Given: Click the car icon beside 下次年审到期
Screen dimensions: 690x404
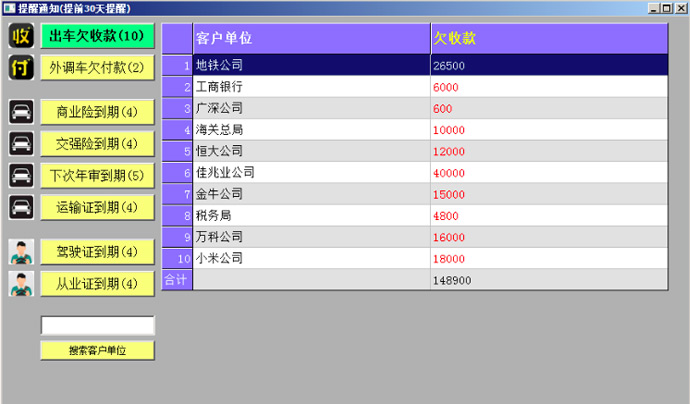Looking at the screenshot, I should click(x=21, y=176).
